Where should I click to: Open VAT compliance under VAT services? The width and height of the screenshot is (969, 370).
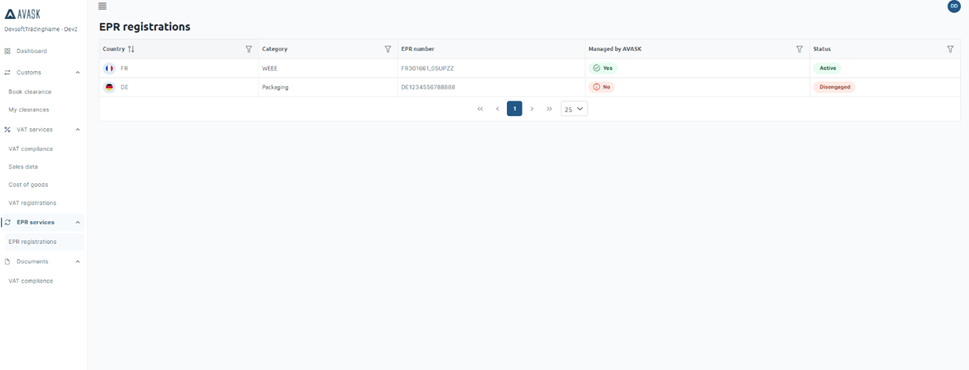click(x=31, y=149)
